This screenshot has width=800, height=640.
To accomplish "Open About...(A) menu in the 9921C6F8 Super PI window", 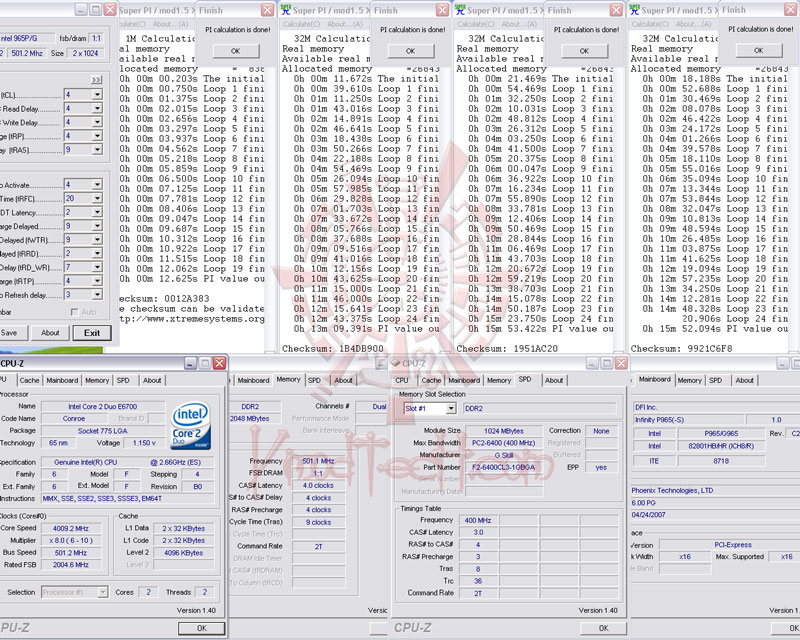I will 693,24.
